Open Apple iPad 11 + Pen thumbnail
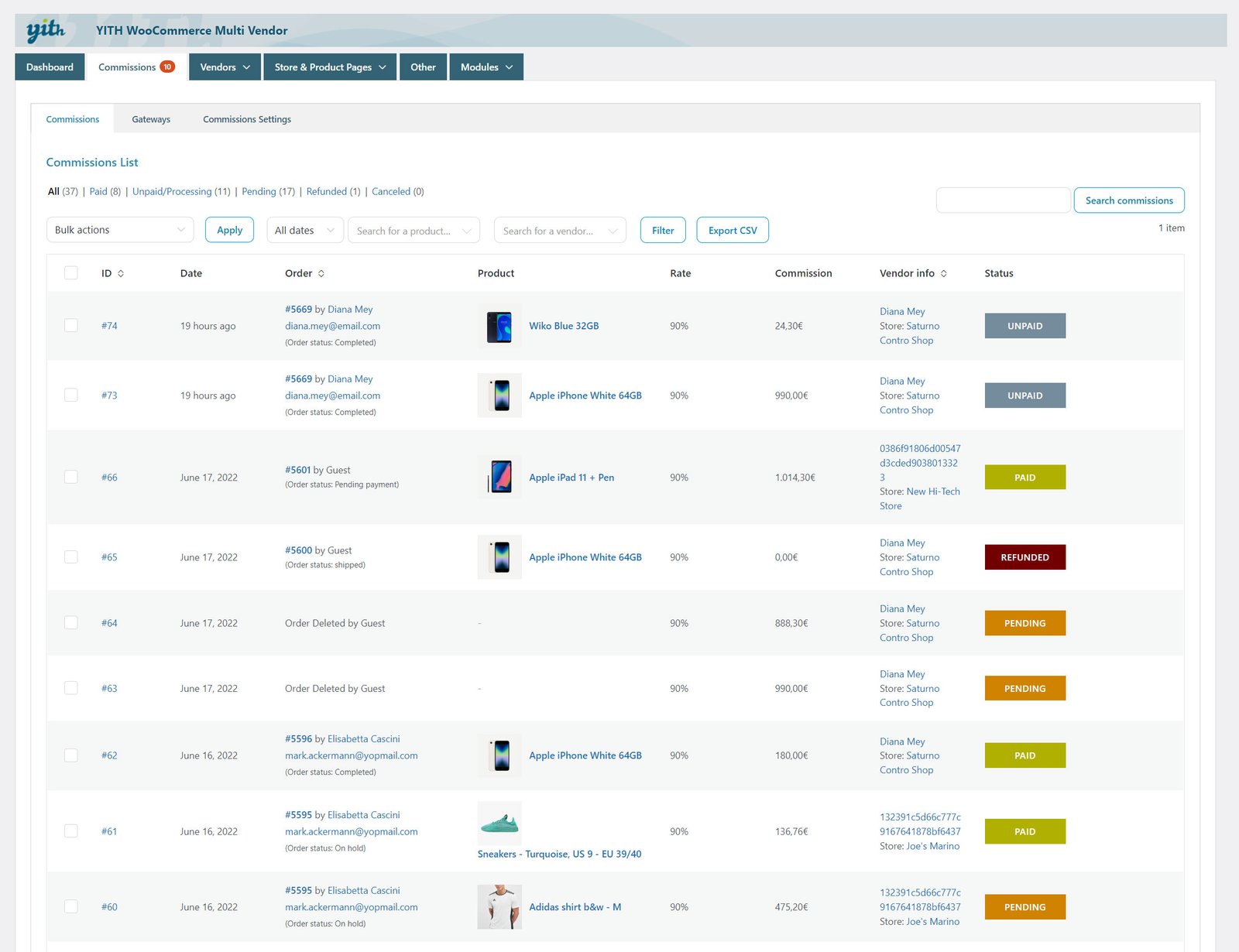 click(499, 477)
